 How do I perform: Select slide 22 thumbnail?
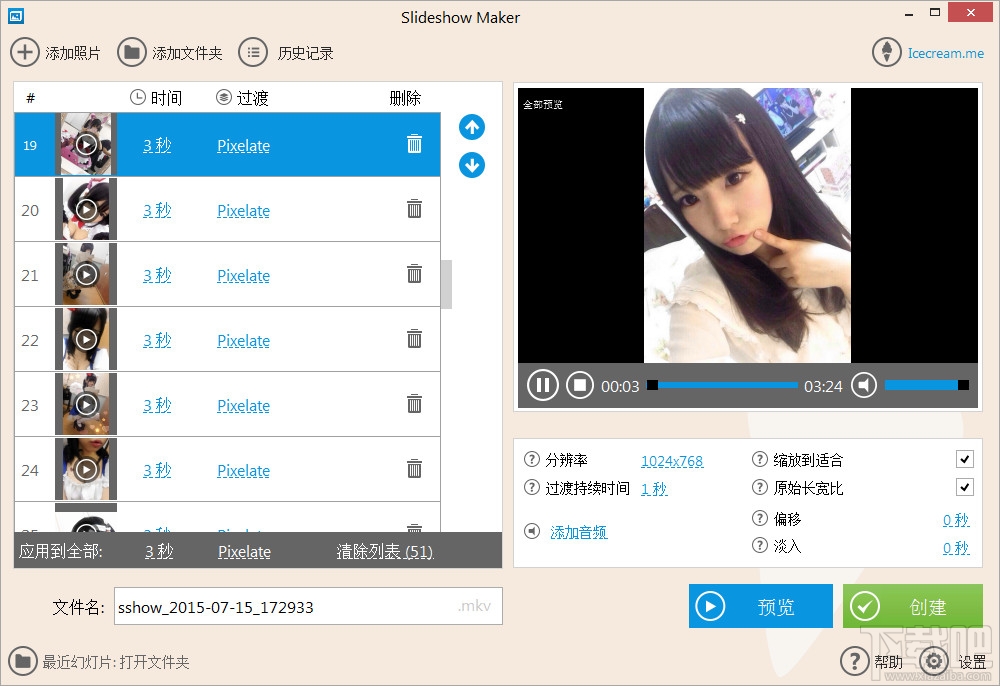(86, 340)
